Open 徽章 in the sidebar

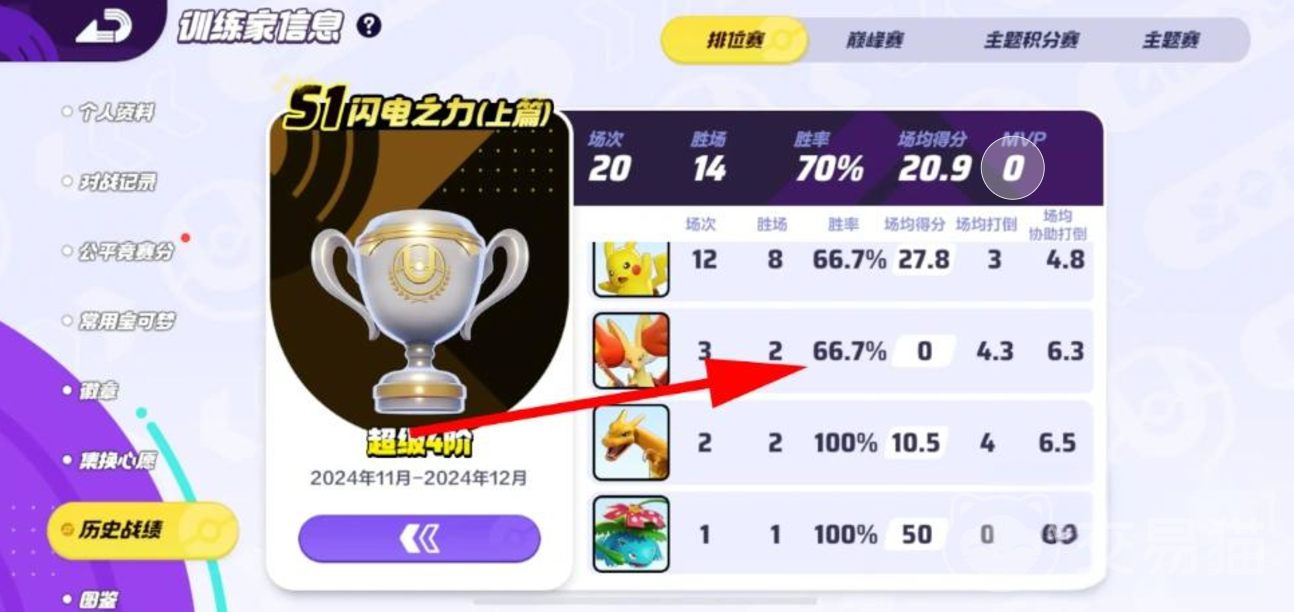click(x=98, y=390)
